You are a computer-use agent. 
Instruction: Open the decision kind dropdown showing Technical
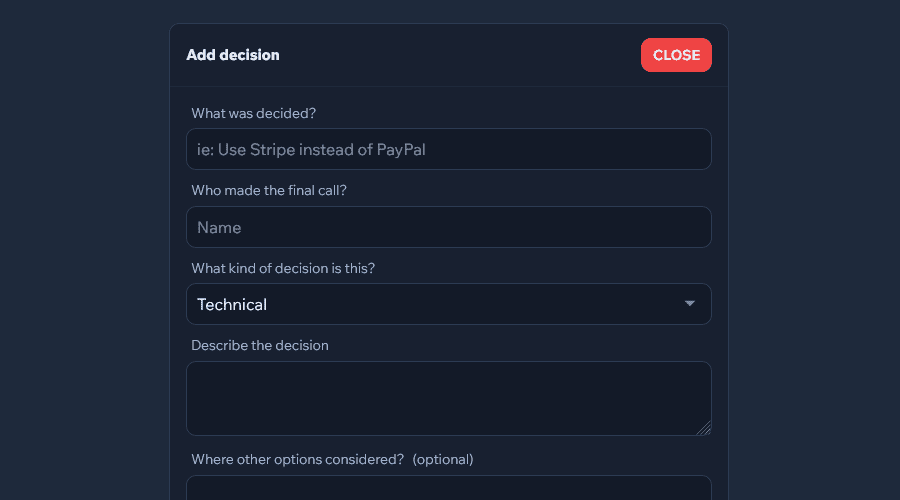click(448, 304)
